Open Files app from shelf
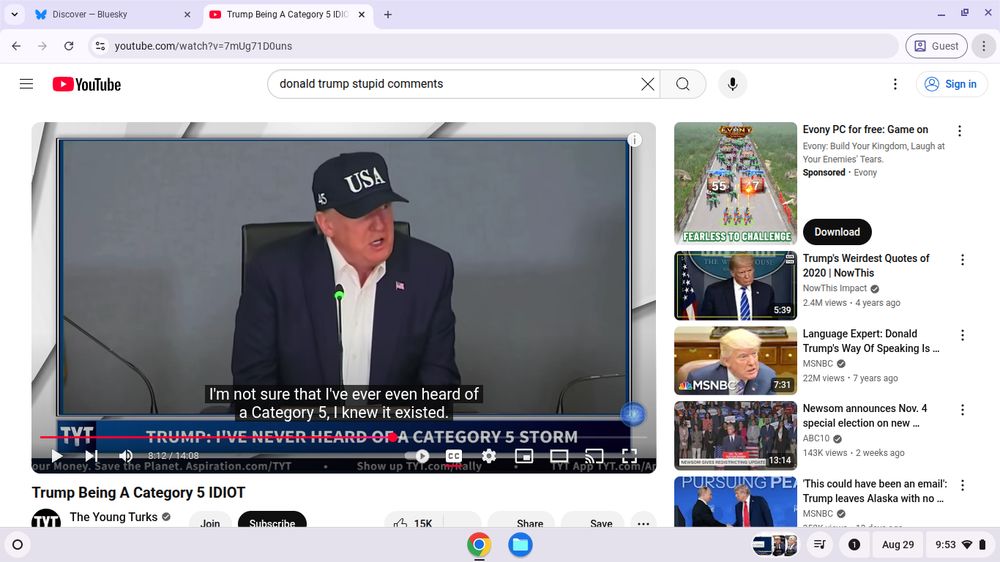Screen dimensions: 1000x562 (x=520, y=544)
